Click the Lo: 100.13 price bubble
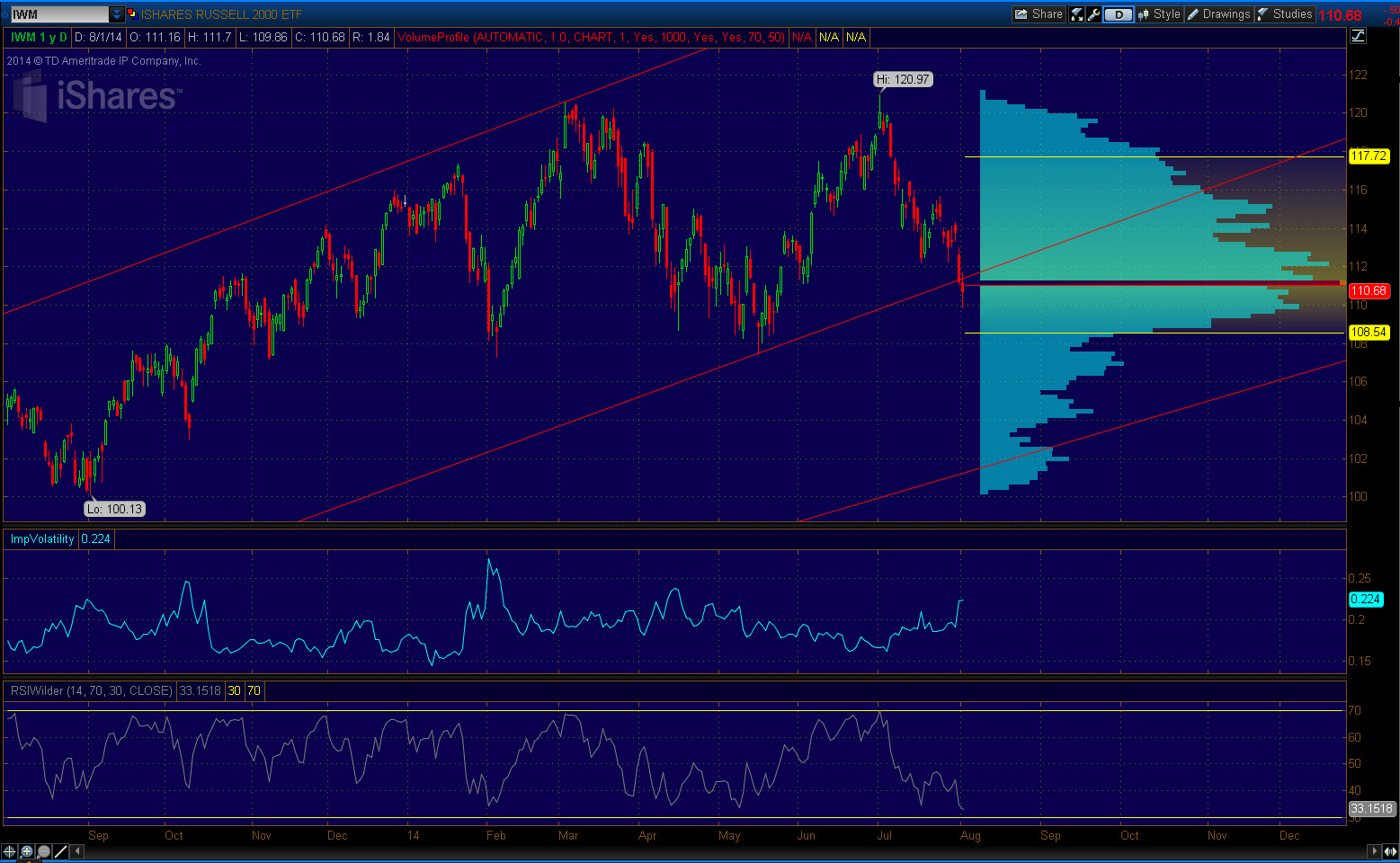This screenshot has width=1400, height=863. [x=114, y=509]
